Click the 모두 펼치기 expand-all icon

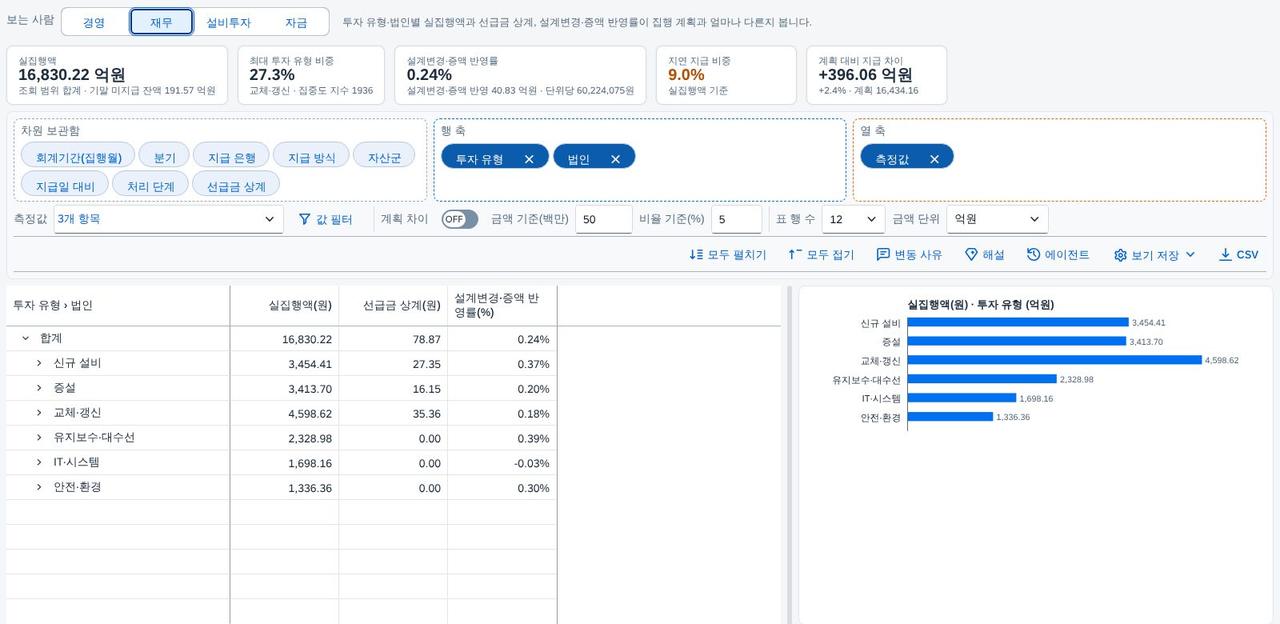pos(696,255)
